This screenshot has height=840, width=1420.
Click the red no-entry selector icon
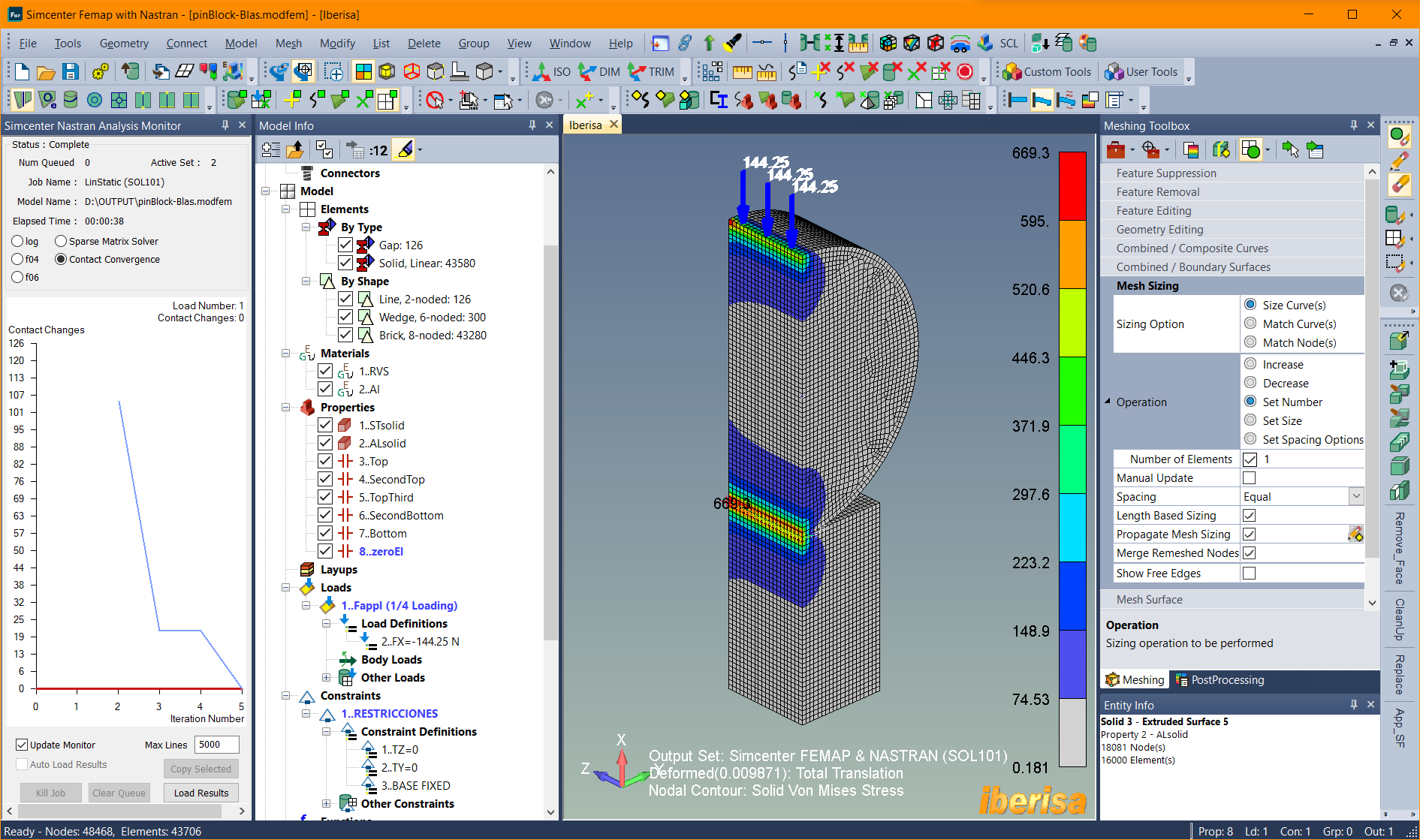(x=435, y=100)
